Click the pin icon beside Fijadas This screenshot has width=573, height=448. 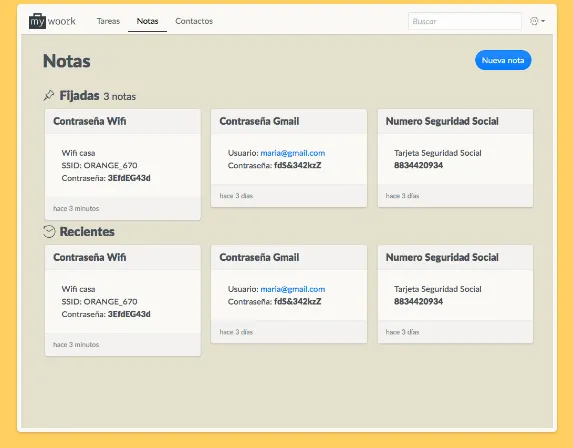[49, 95]
